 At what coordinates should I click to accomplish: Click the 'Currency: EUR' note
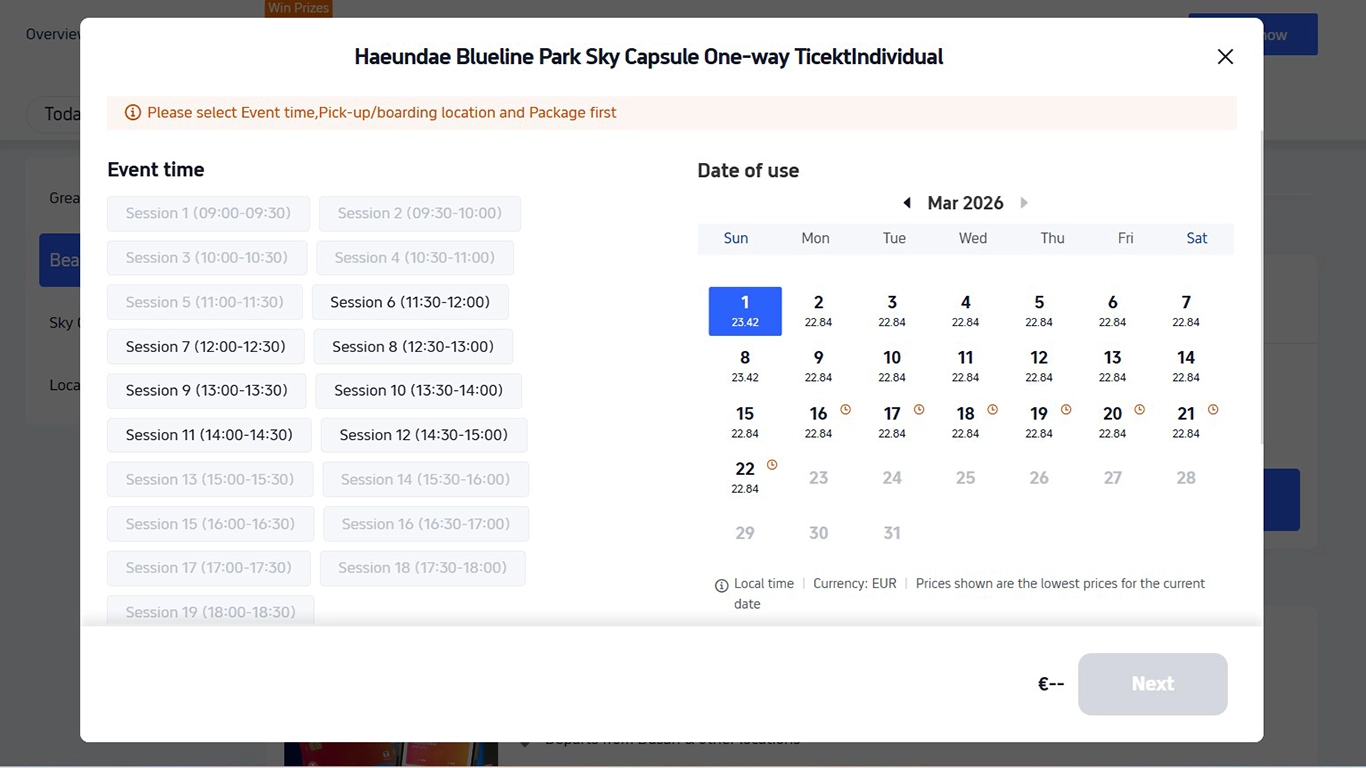point(855,584)
